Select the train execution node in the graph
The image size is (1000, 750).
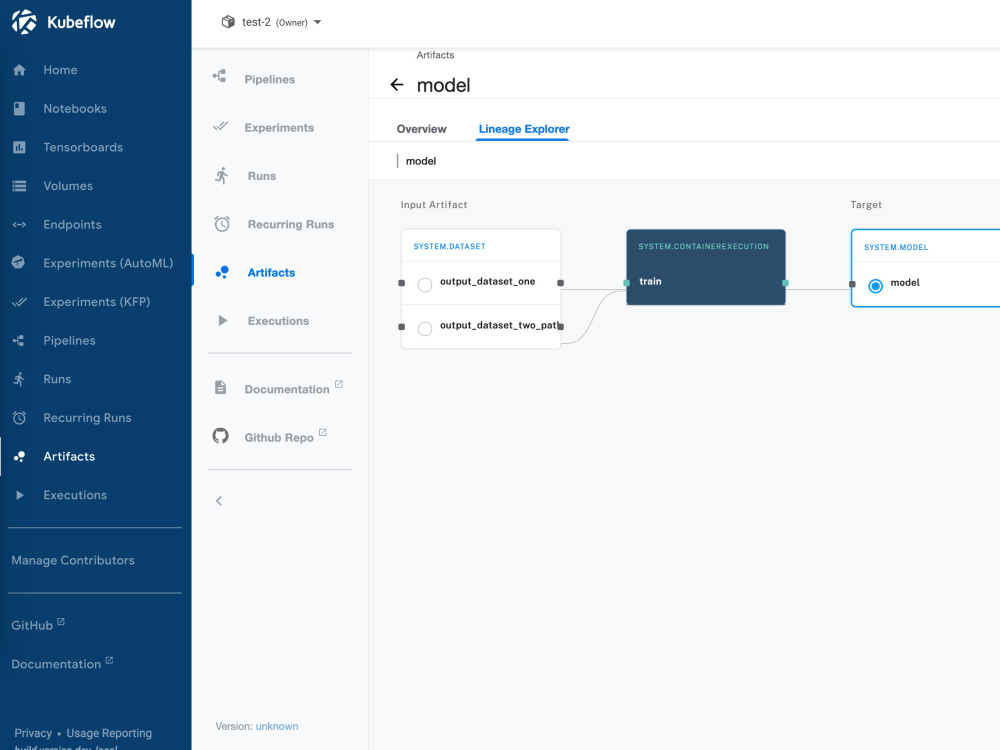click(x=705, y=267)
